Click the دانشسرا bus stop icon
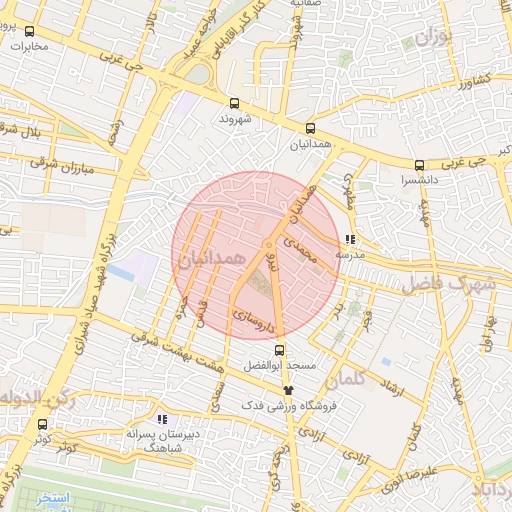512x512 pixels. pos(419,165)
